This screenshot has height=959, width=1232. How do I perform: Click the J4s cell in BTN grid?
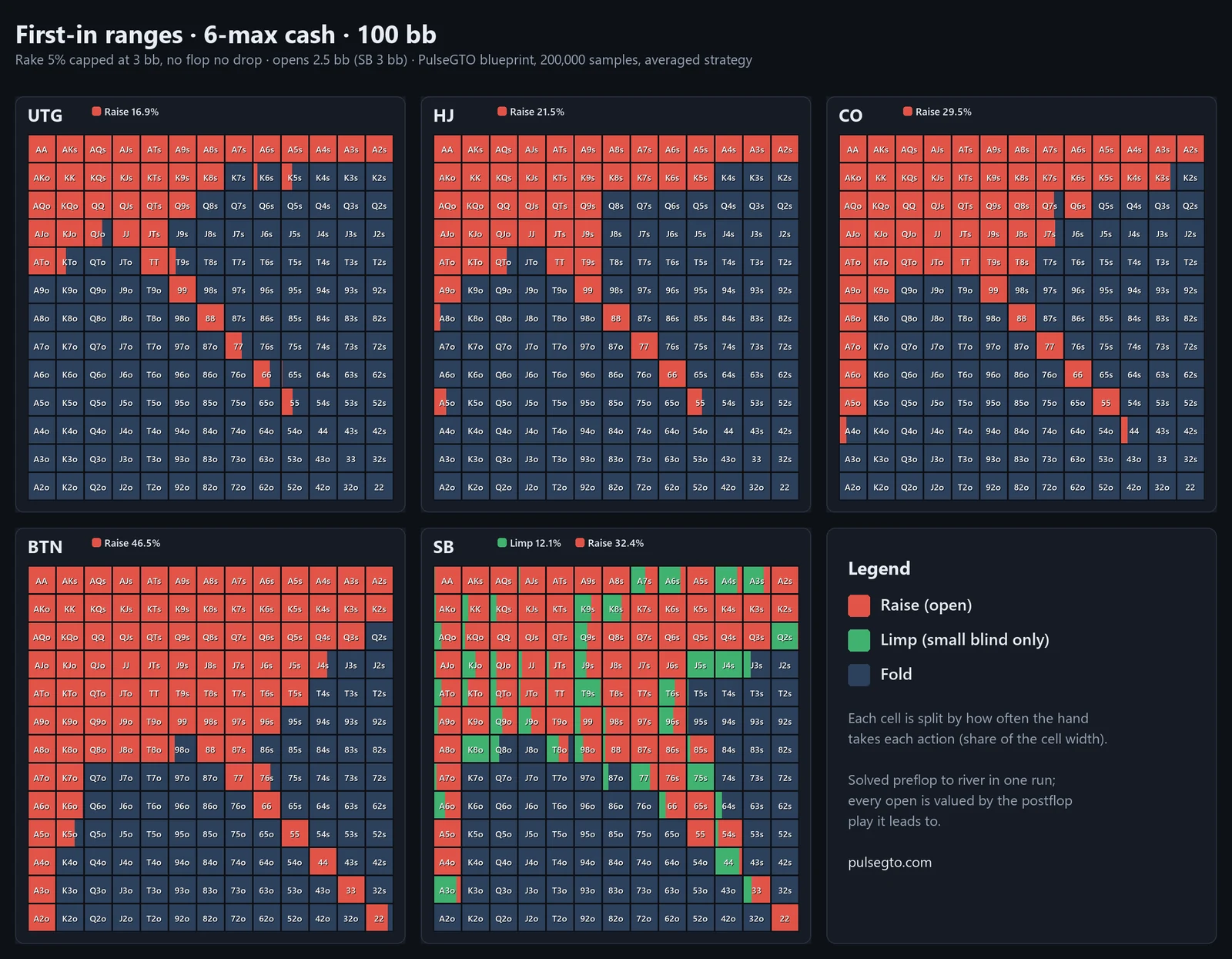(323, 666)
